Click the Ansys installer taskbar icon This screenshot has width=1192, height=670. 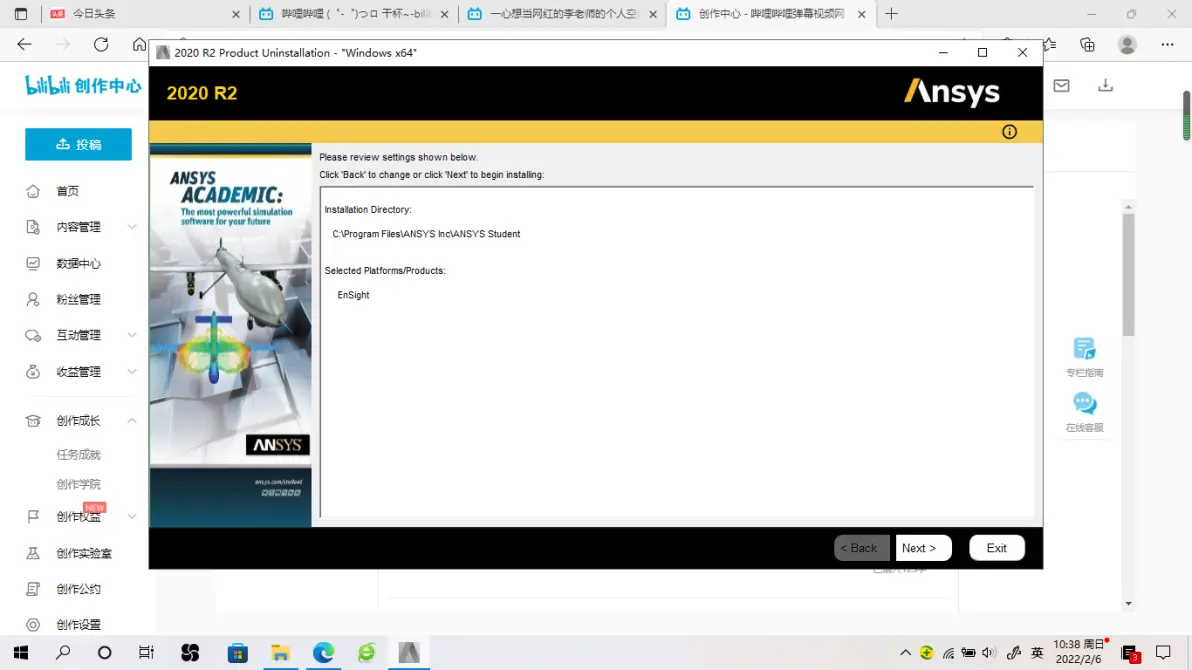[x=409, y=653]
